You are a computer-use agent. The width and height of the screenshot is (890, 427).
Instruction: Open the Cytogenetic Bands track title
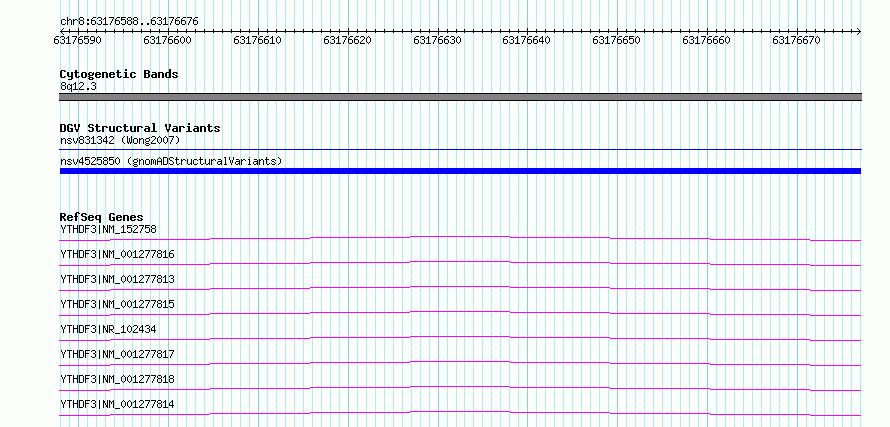click(119, 74)
